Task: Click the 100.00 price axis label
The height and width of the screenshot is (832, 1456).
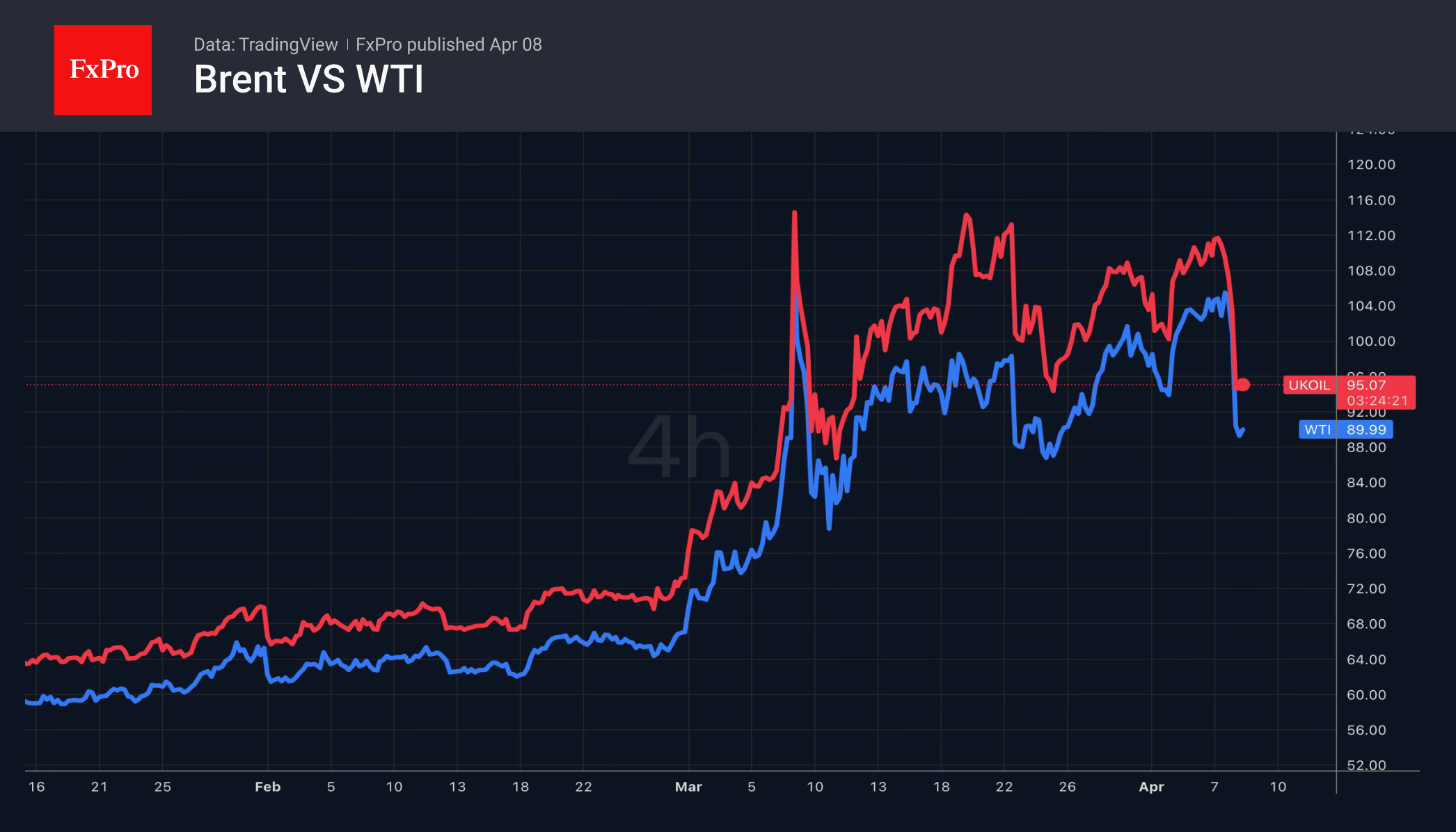Action: pos(1371,342)
